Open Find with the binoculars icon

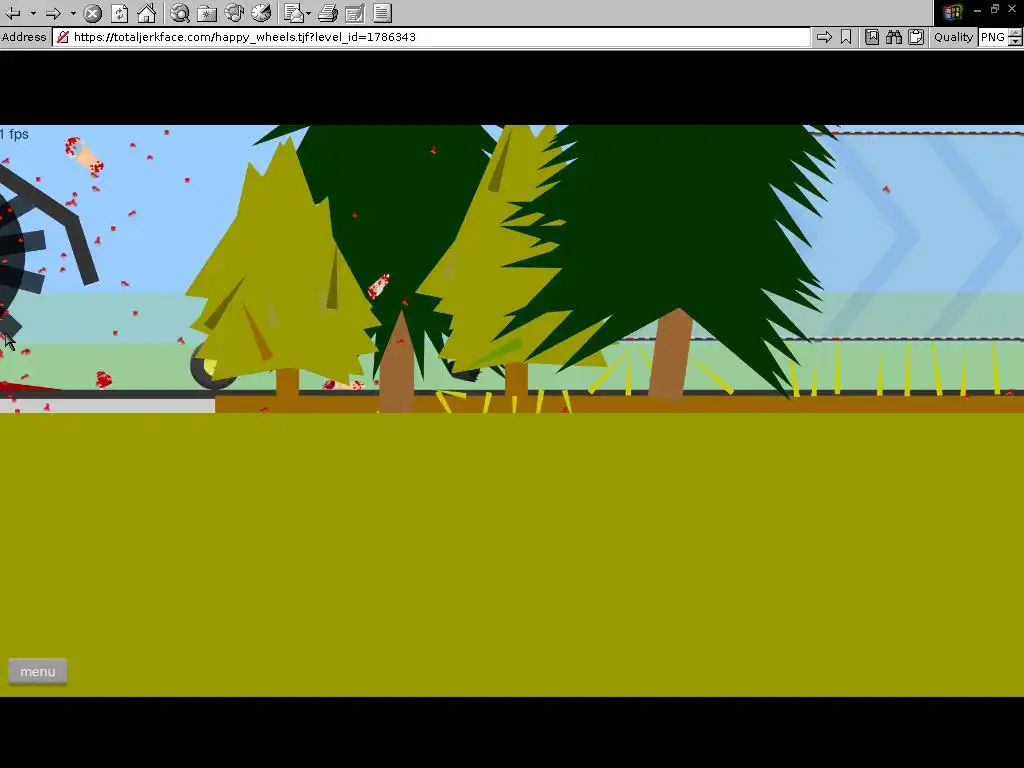point(894,37)
